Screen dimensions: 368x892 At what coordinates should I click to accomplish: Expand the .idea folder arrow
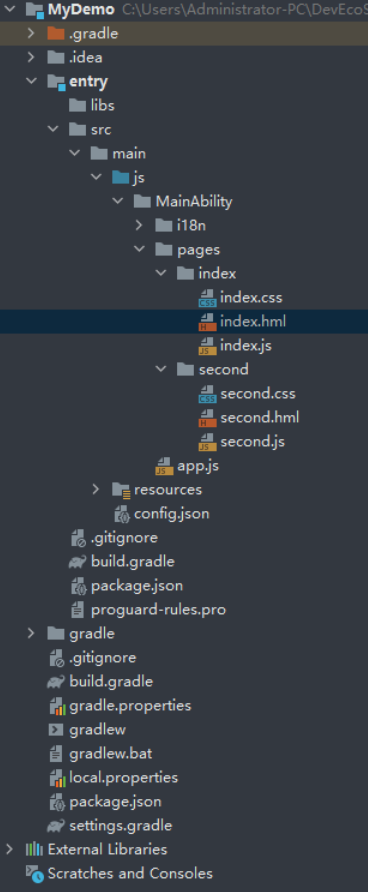(31, 57)
